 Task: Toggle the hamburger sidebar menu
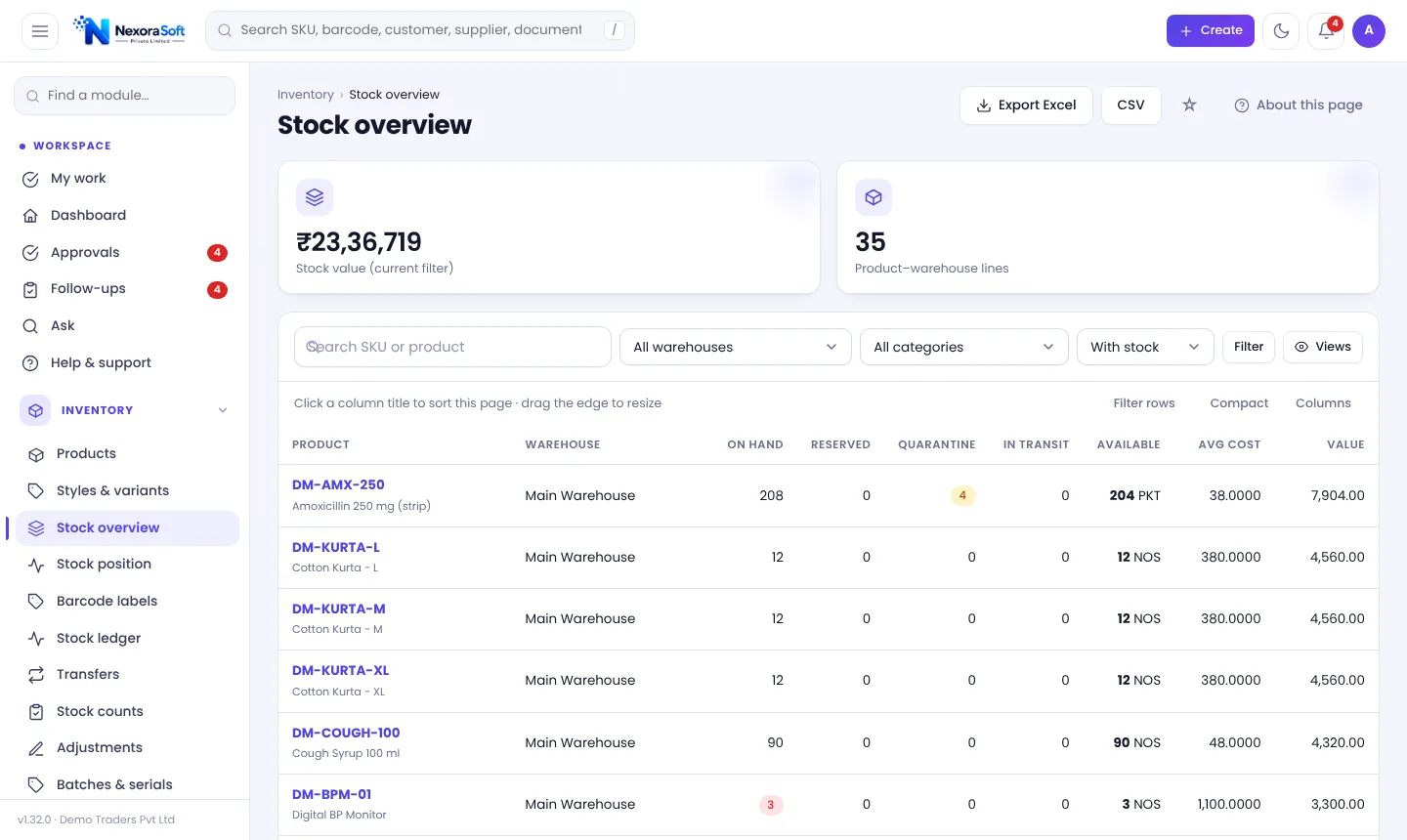(40, 31)
